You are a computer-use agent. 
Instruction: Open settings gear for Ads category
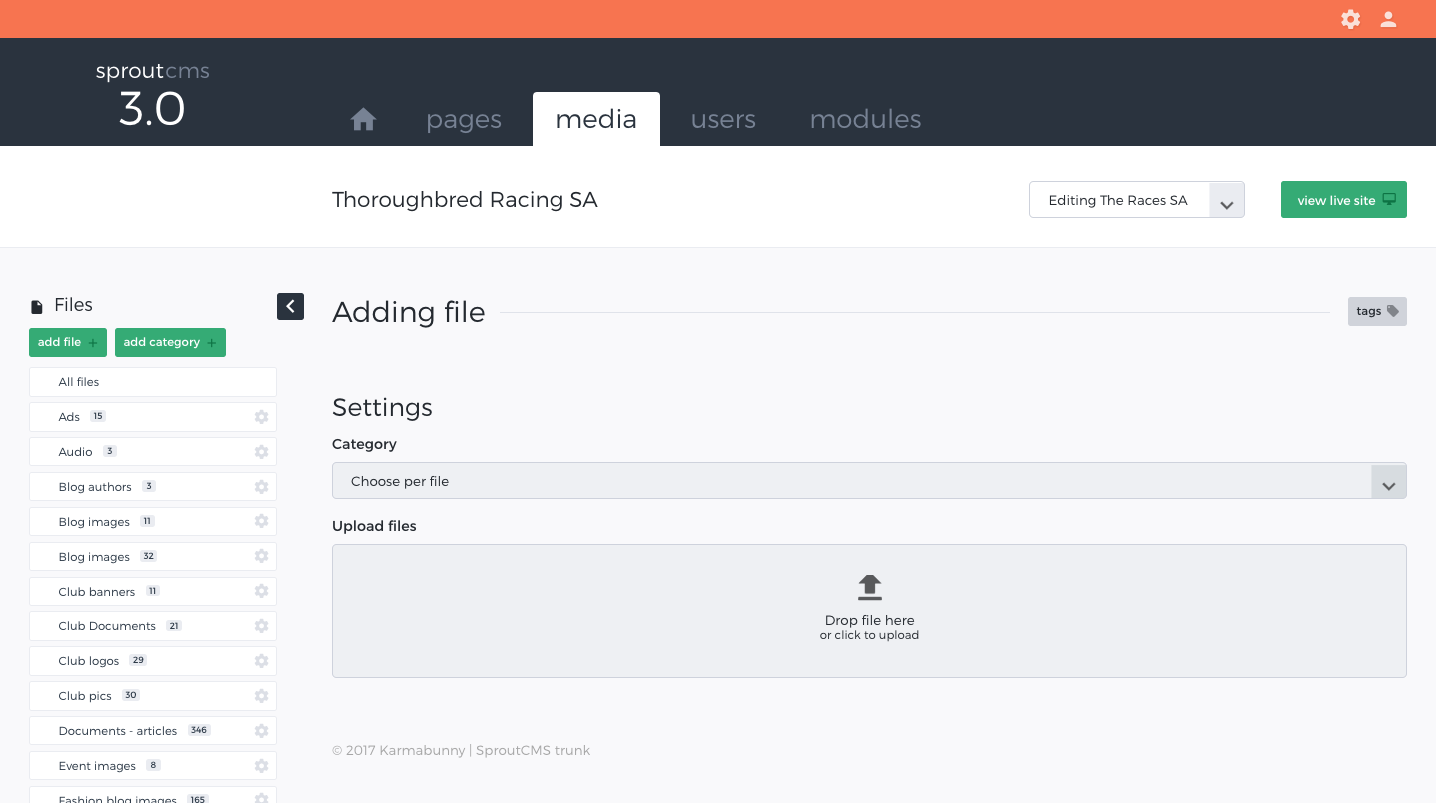261,417
